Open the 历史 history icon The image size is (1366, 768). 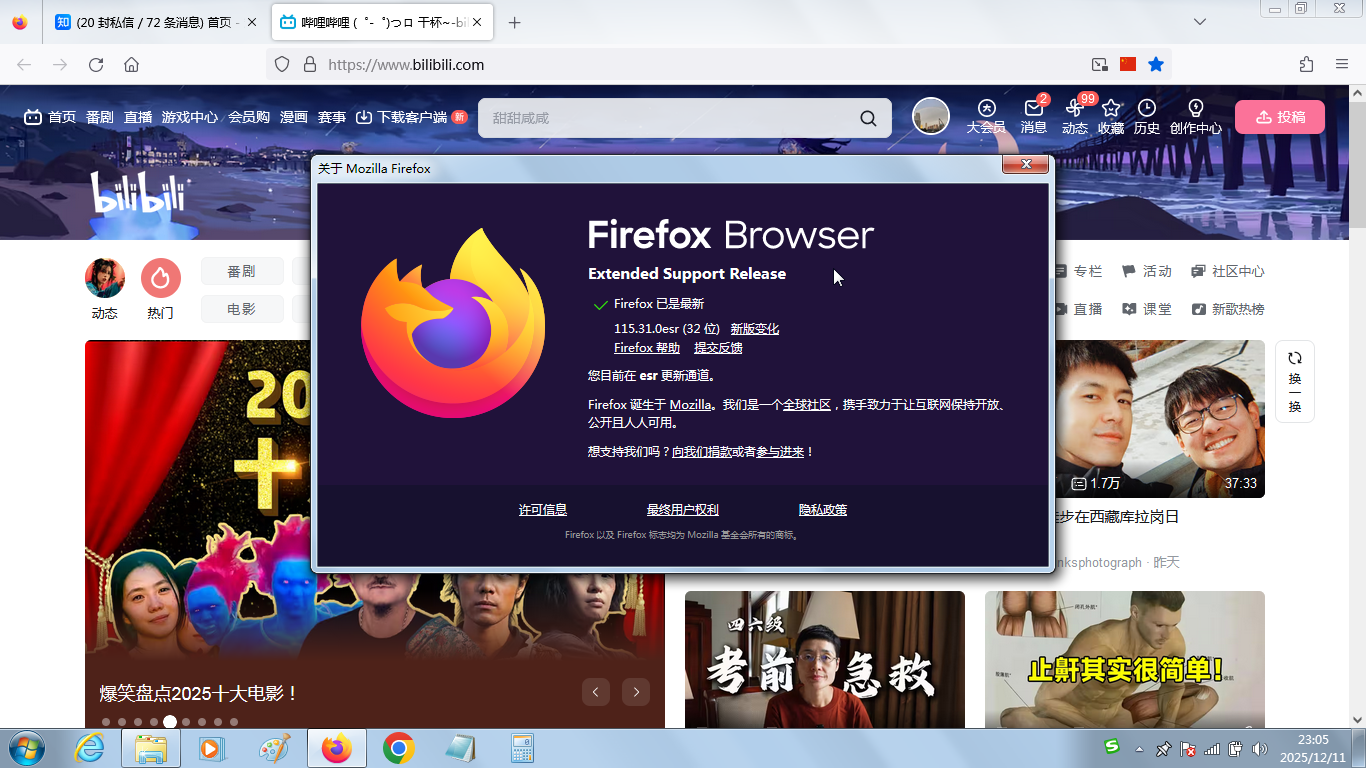[x=1146, y=116]
